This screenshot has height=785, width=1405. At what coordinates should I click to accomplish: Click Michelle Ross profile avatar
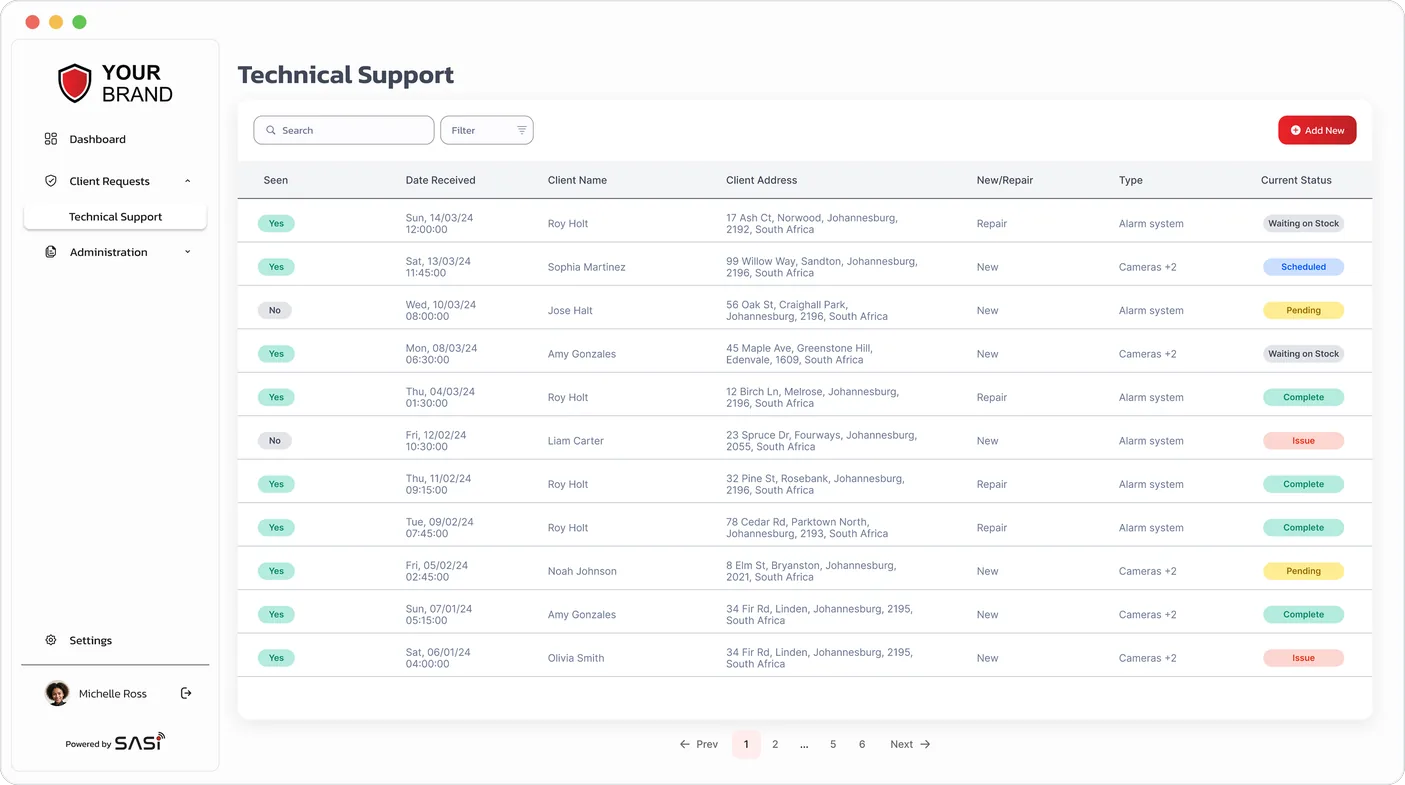tap(57, 693)
